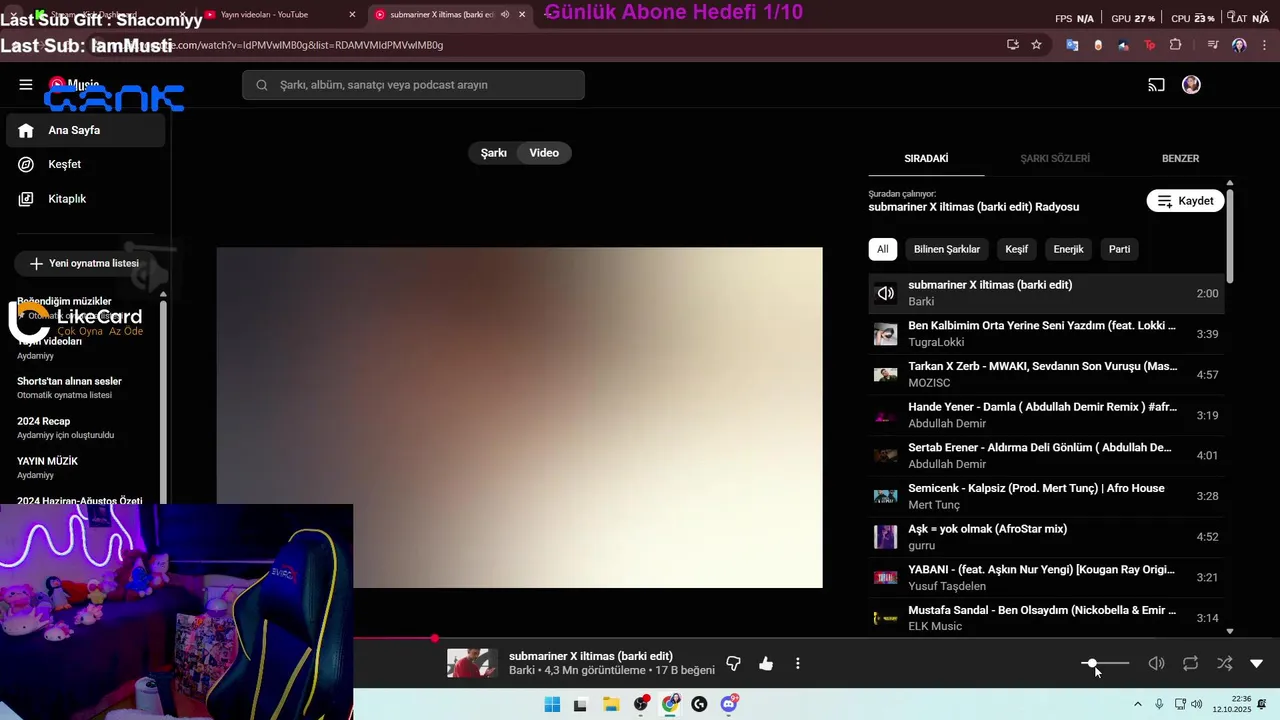This screenshot has width=1280, height=720.
Task: Play Aşk = yok olmak (AfroStar mix)
Action: pyautogui.click(x=1046, y=537)
